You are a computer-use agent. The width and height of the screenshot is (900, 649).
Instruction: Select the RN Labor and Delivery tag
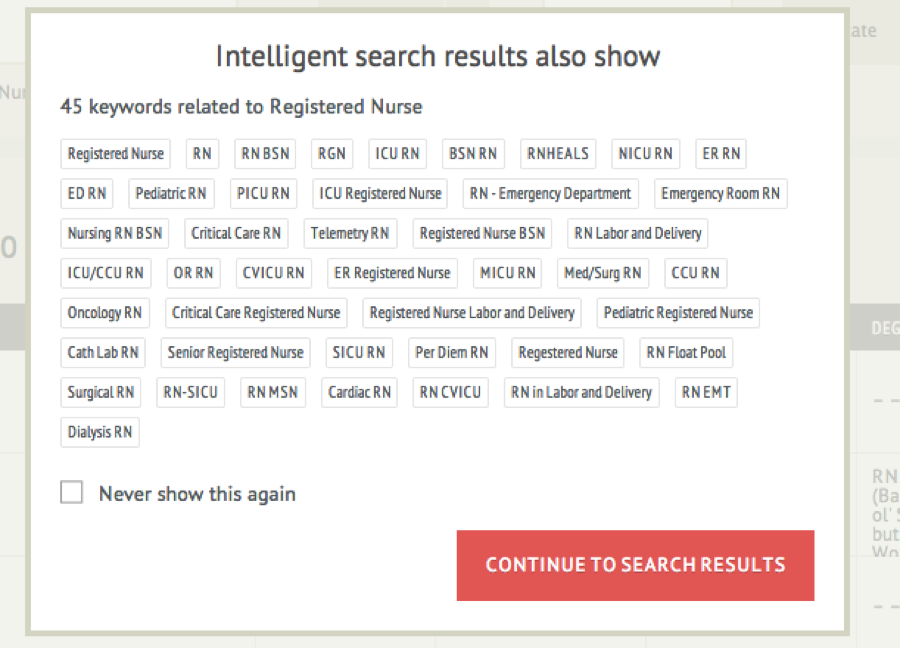click(x=638, y=234)
